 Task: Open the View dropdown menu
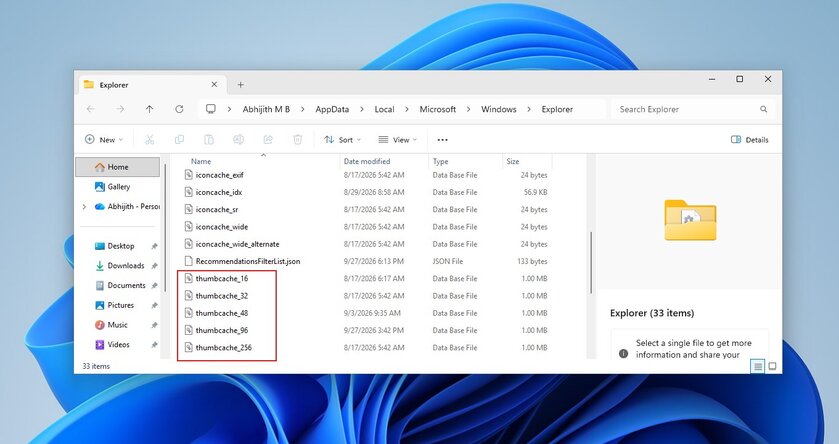point(398,140)
